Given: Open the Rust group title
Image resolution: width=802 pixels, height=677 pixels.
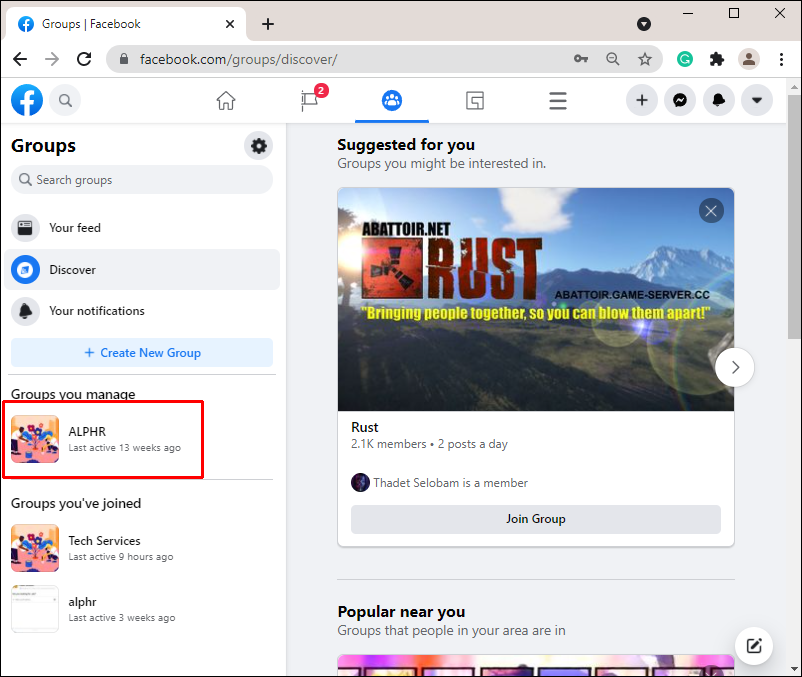Looking at the screenshot, I should tap(364, 427).
